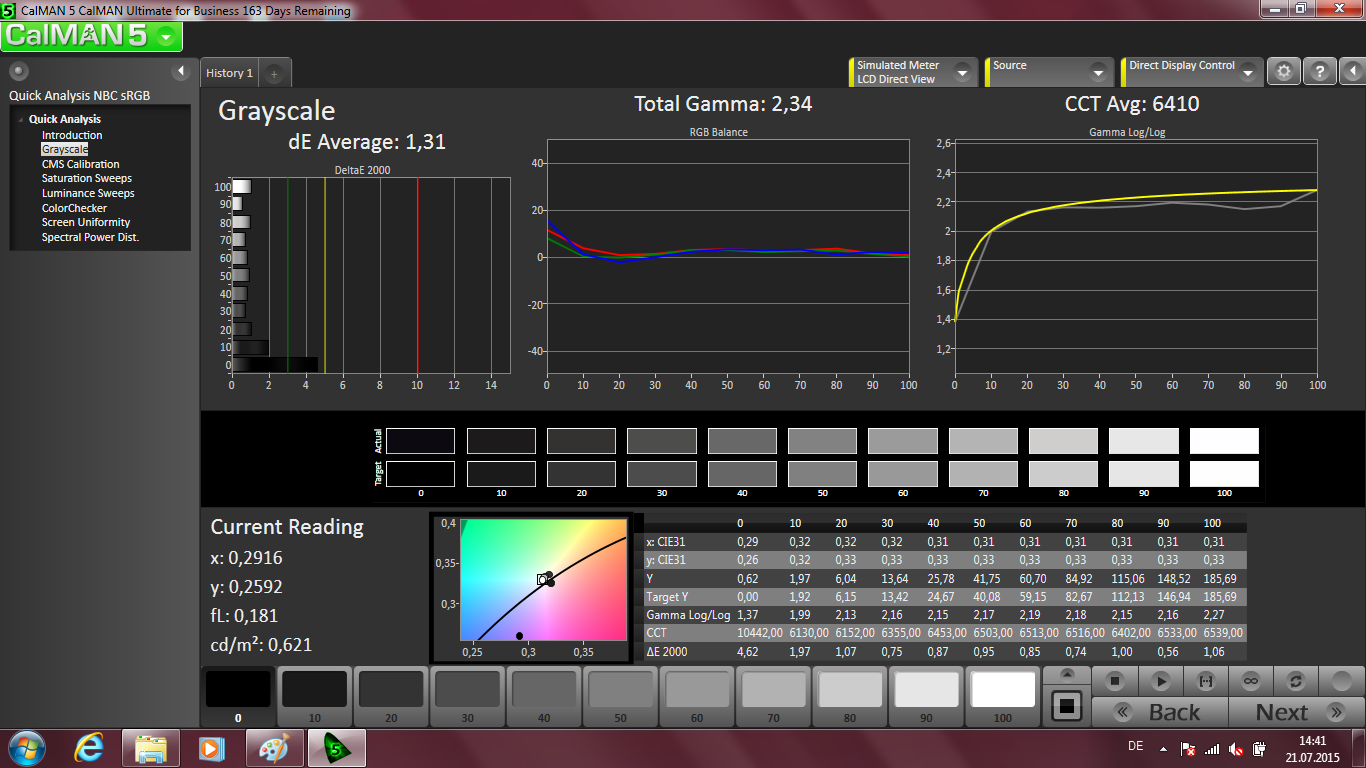This screenshot has width=1366, height=768.
Task: Open the Direct Display Control dropdown
Action: click(1247, 72)
